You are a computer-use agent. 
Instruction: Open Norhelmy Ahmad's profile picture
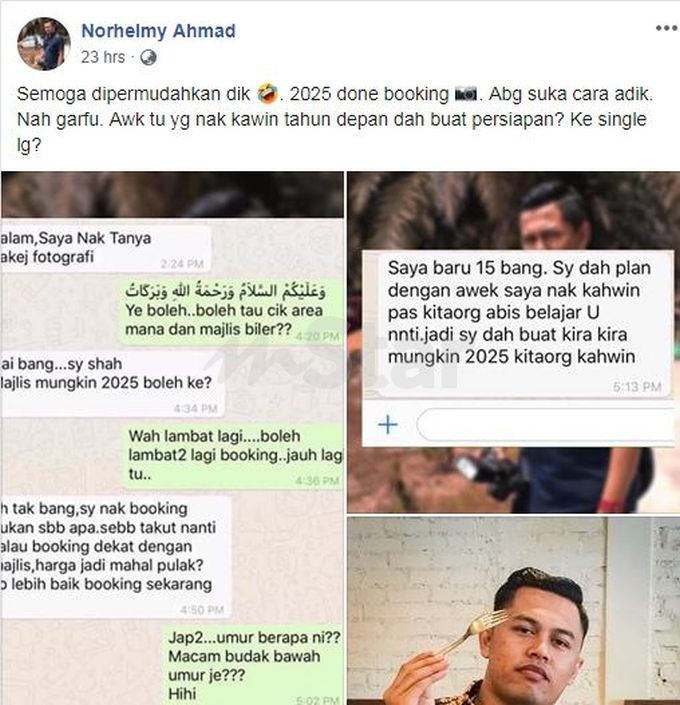point(44,44)
